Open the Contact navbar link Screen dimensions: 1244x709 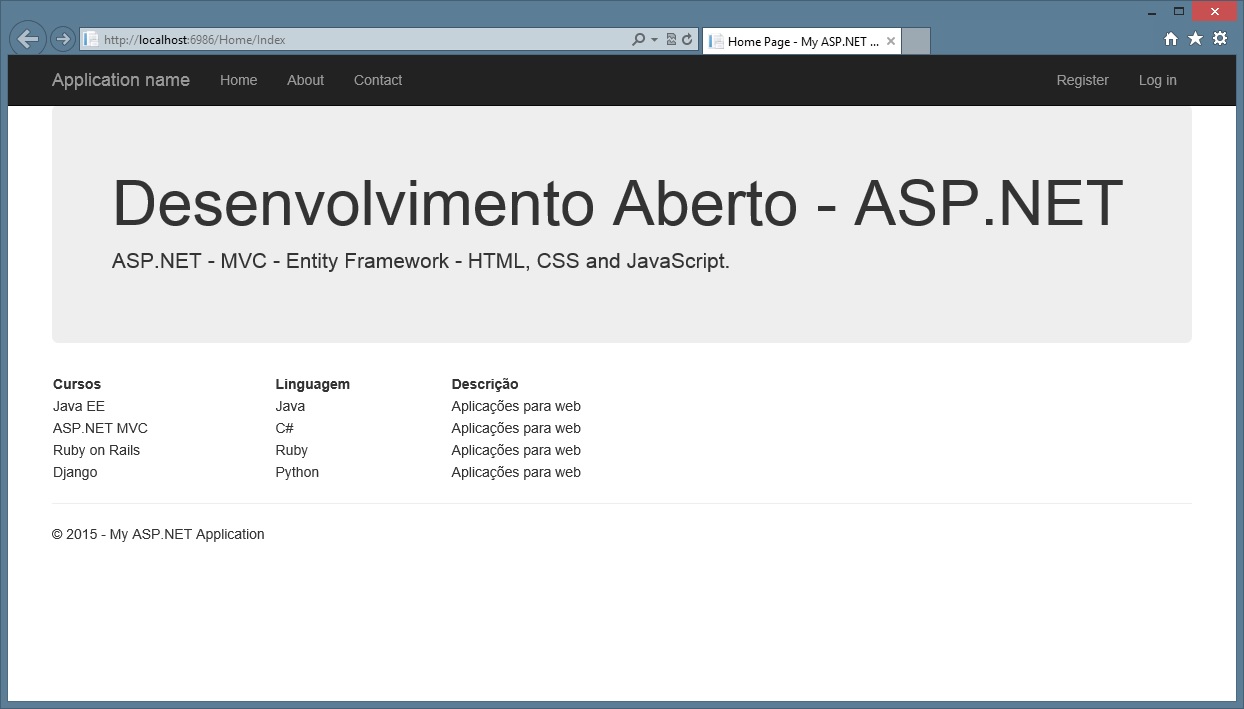(378, 80)
